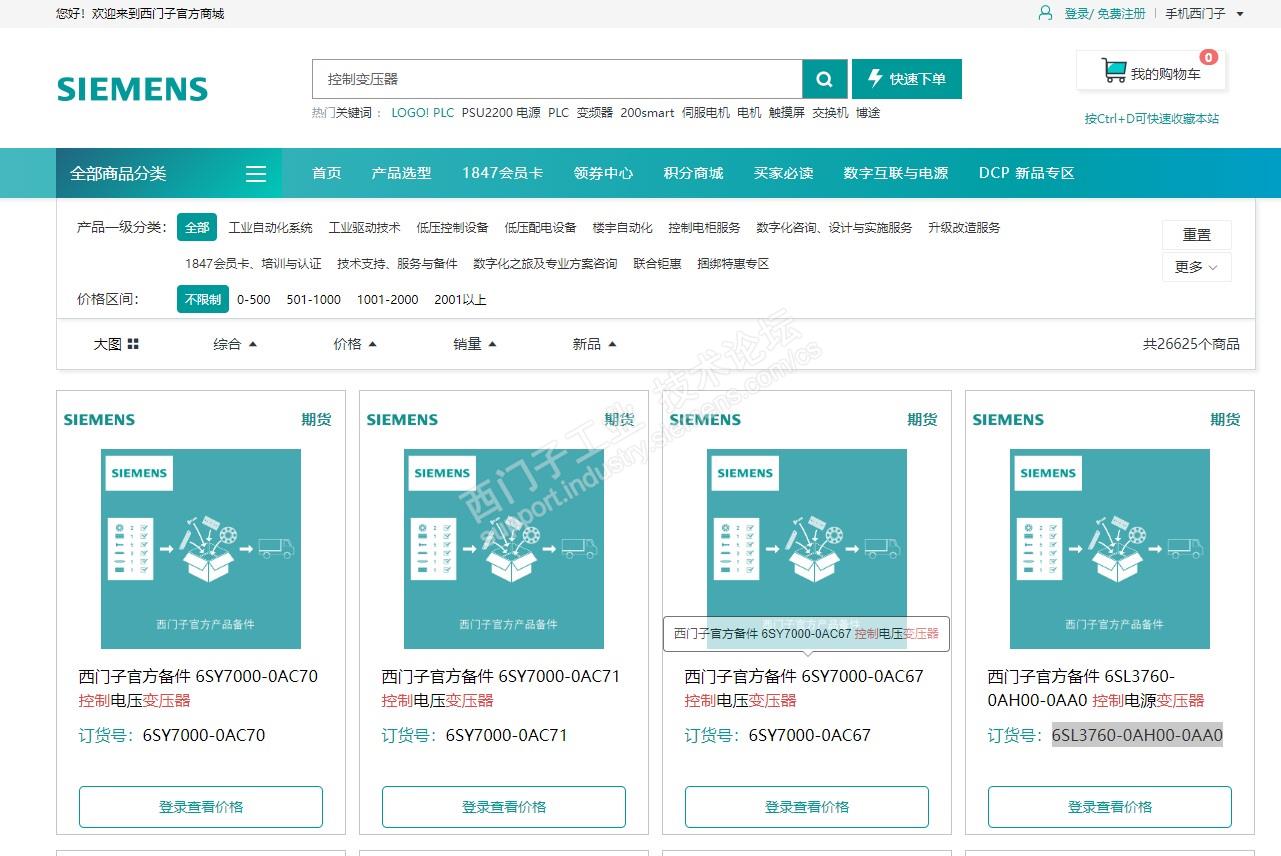Filter price range 1001-2000
The image size is (1281, 856).
[x=388, y=299]
